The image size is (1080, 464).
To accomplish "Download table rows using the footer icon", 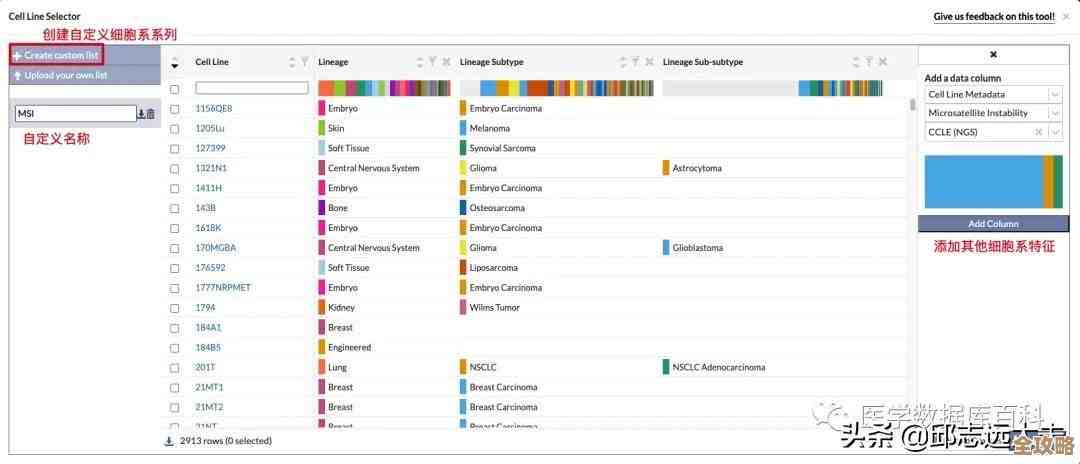I will click(169, 440).
